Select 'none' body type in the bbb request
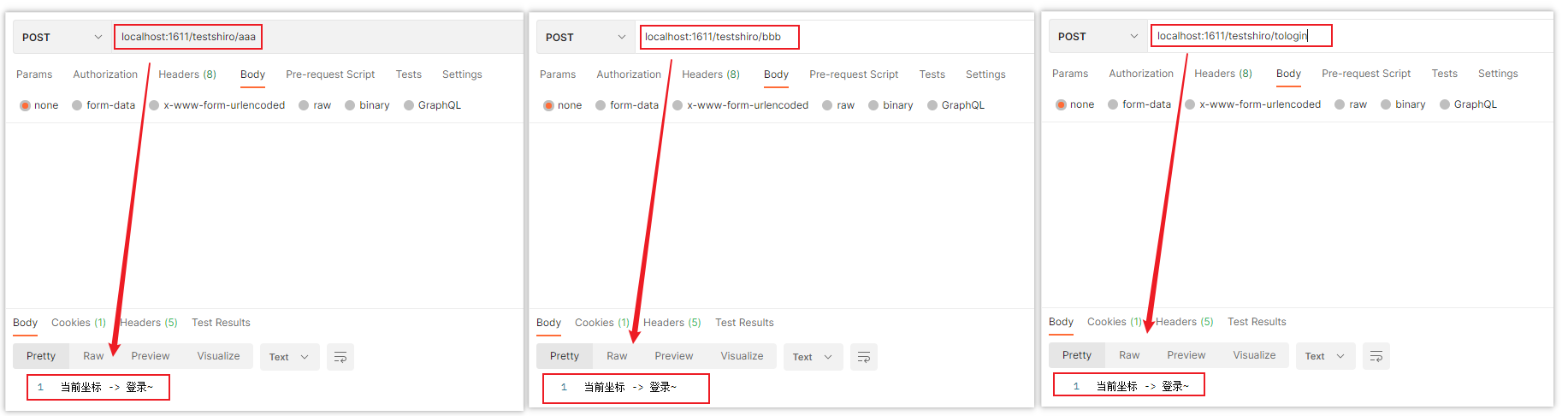Screen dimensions: 1568x416 tap(562, 105)
